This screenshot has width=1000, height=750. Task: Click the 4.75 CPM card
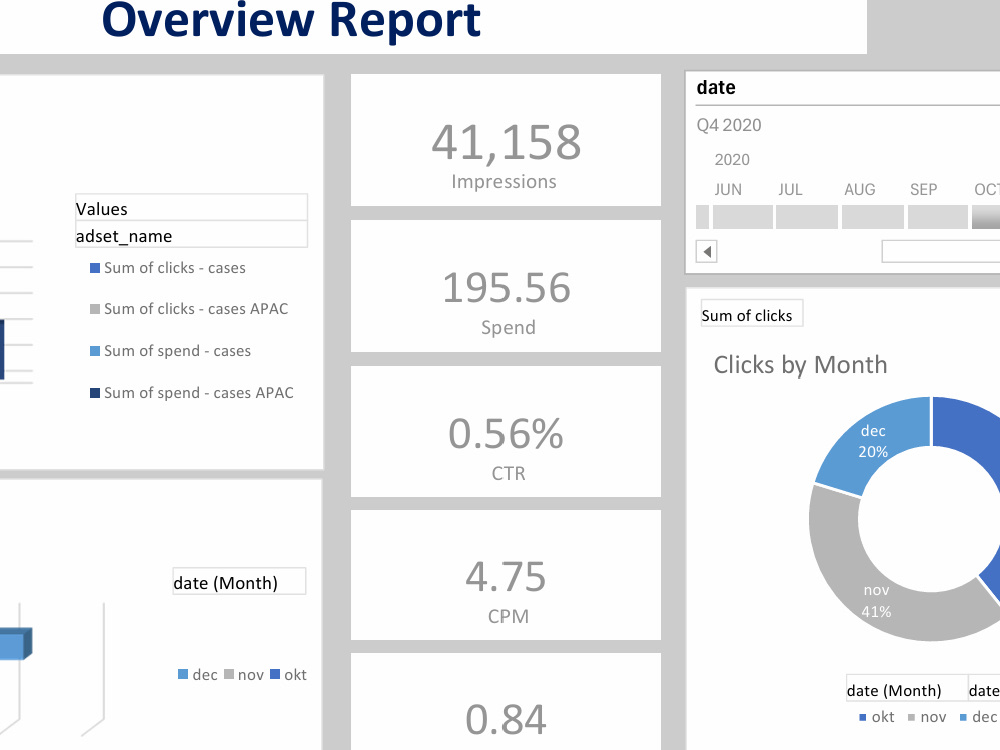click(x=506, y=575)
